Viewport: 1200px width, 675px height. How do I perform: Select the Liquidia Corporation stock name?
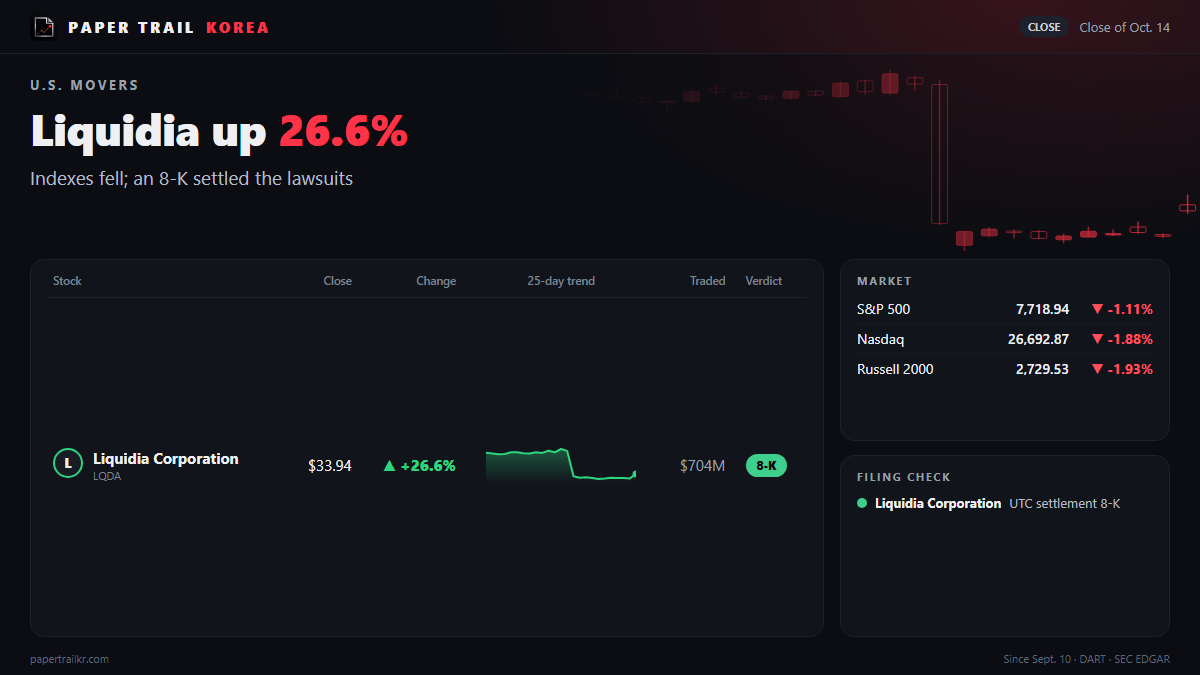[x=166, y=459]
